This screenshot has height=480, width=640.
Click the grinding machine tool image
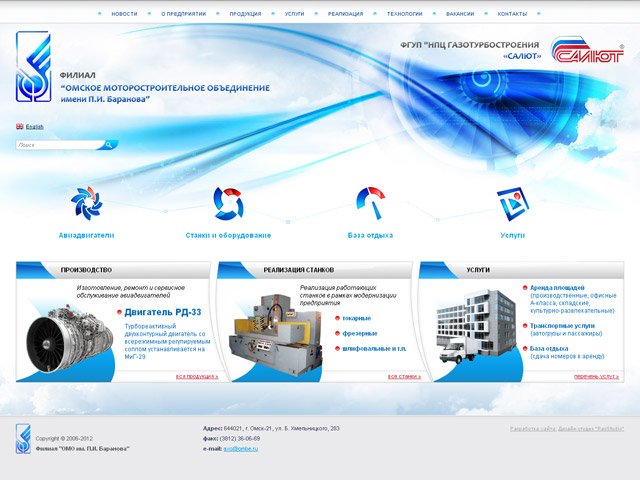(276, 336)
